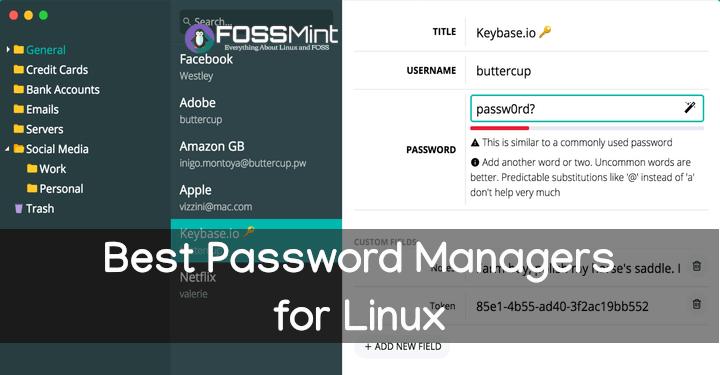Delete the Token custom field
This screenshot has height=375, width=720.
pyautogui.click(x=697, y=304)
